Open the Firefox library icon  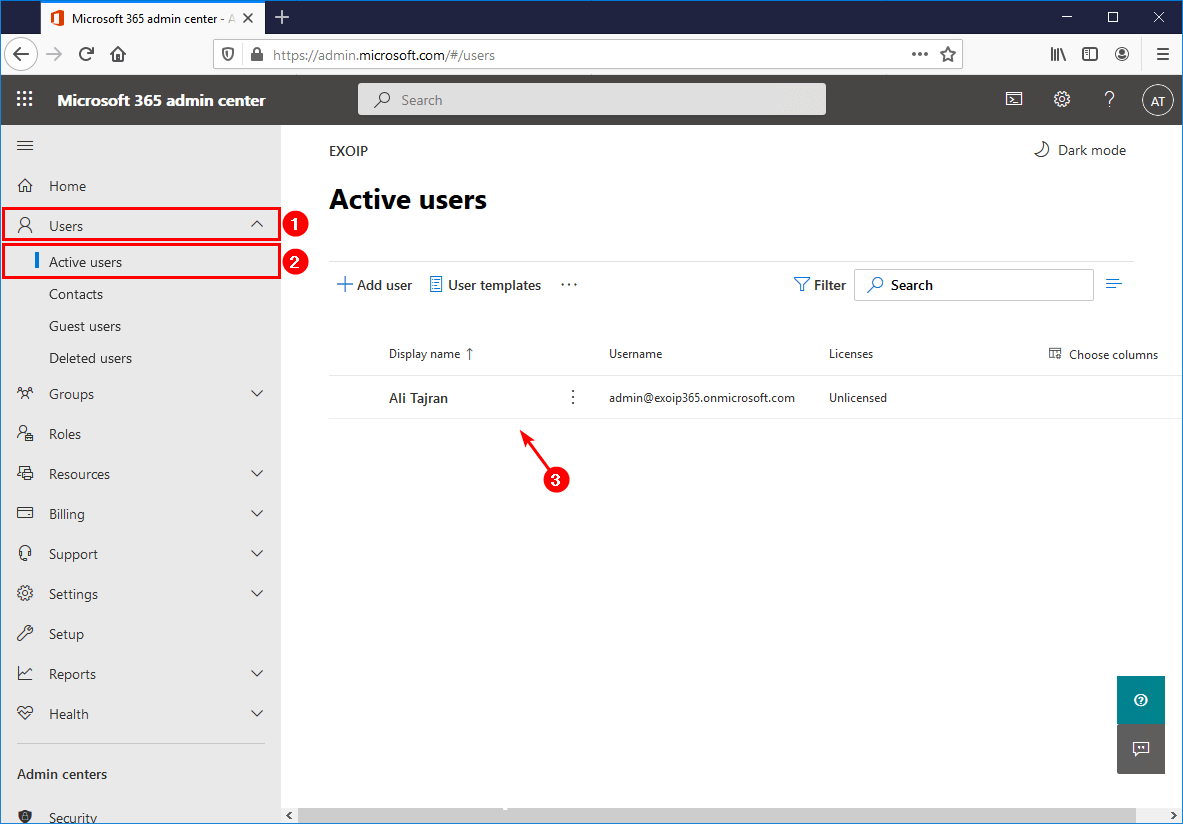pos(1059,54)
